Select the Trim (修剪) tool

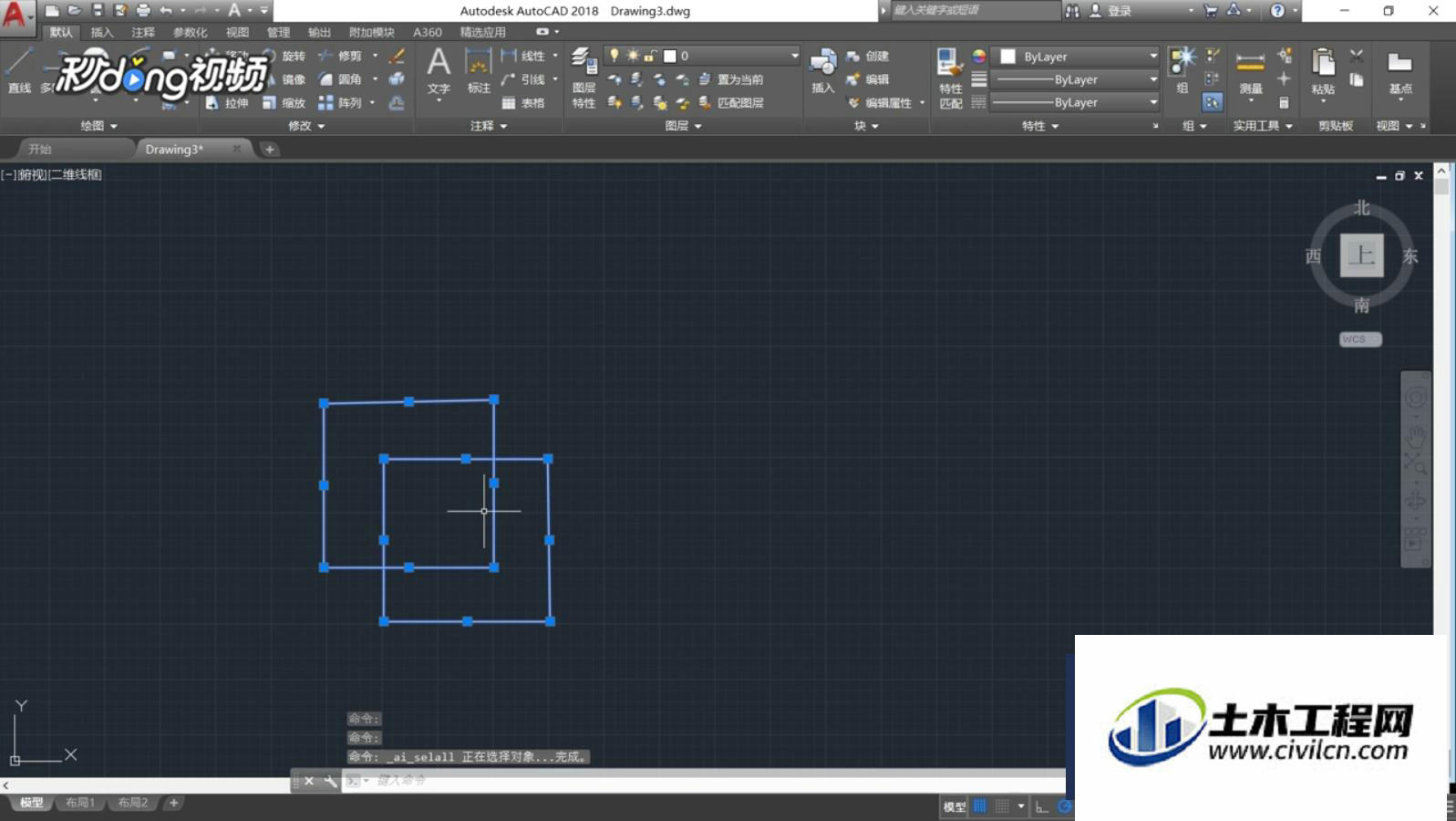tap(341, 57)
